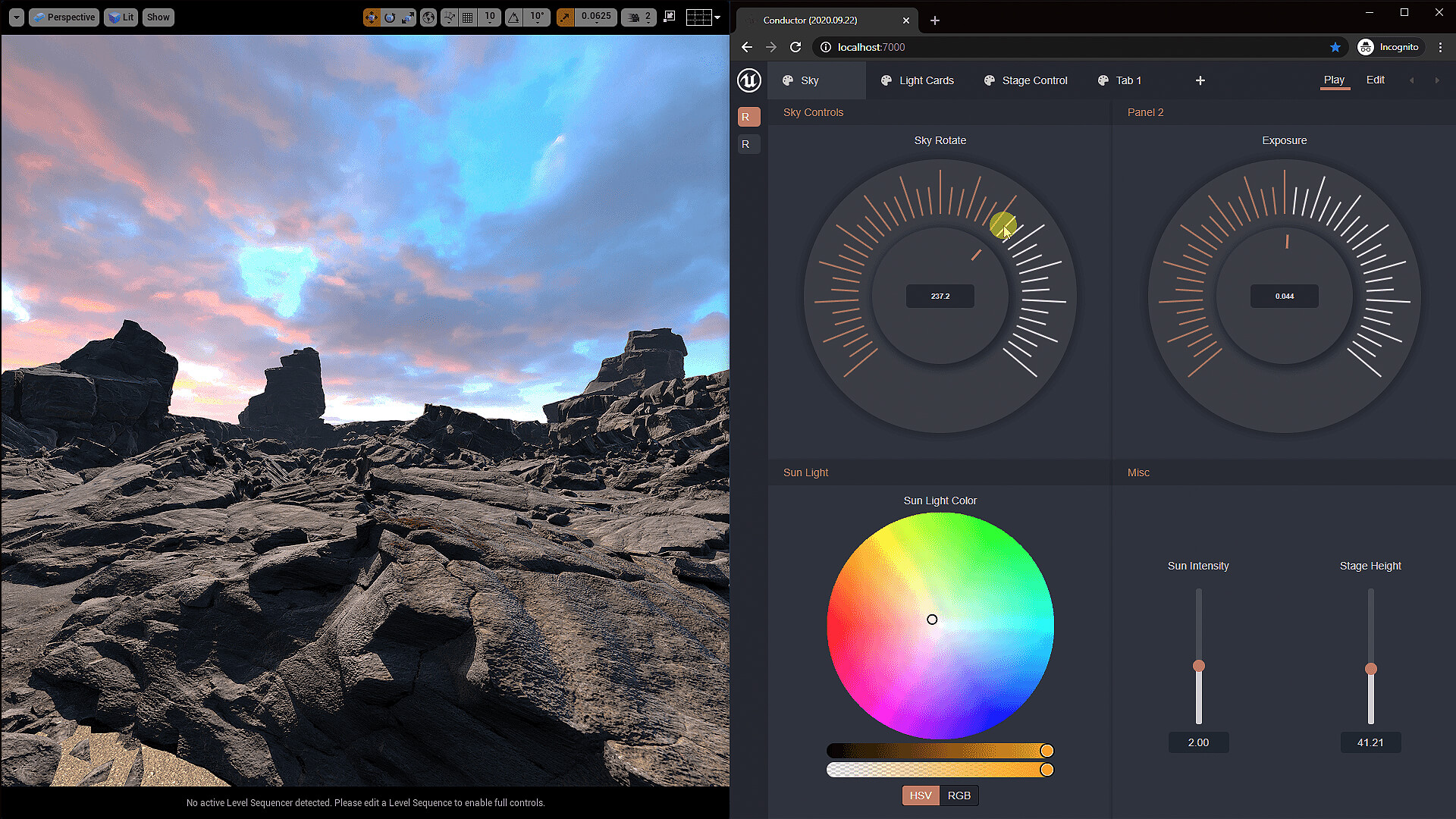Click the Stage Height value field
The image size is (1456, 819).
[1370, 742]
